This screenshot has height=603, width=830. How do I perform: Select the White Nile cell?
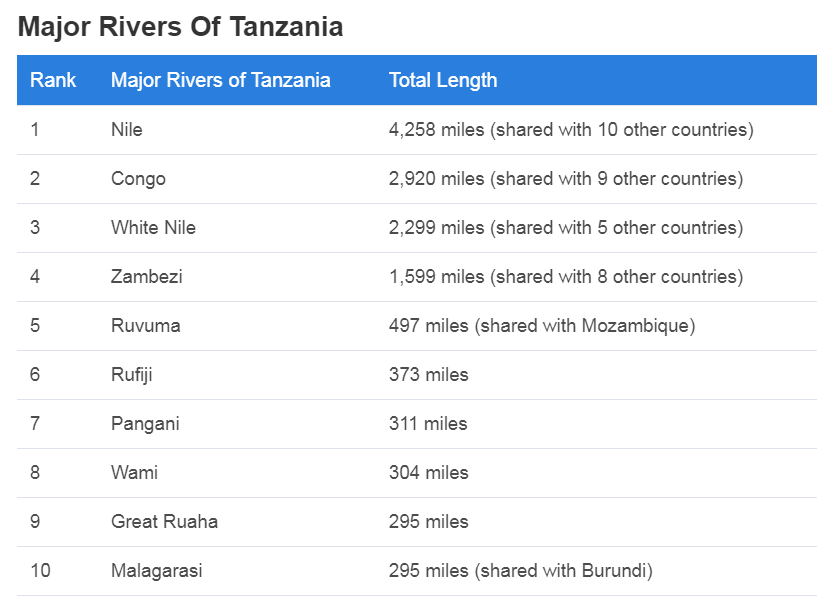[x=154, y=228]
